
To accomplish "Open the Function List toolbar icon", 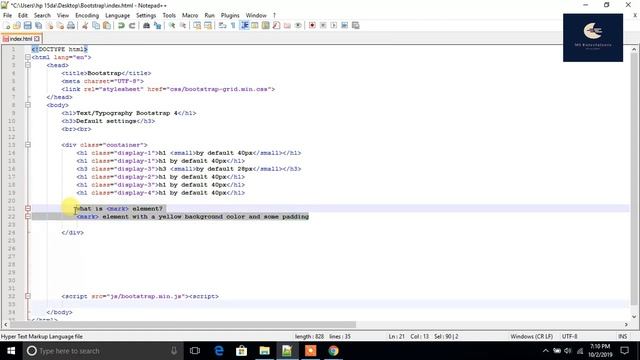I will click(277, 25).
